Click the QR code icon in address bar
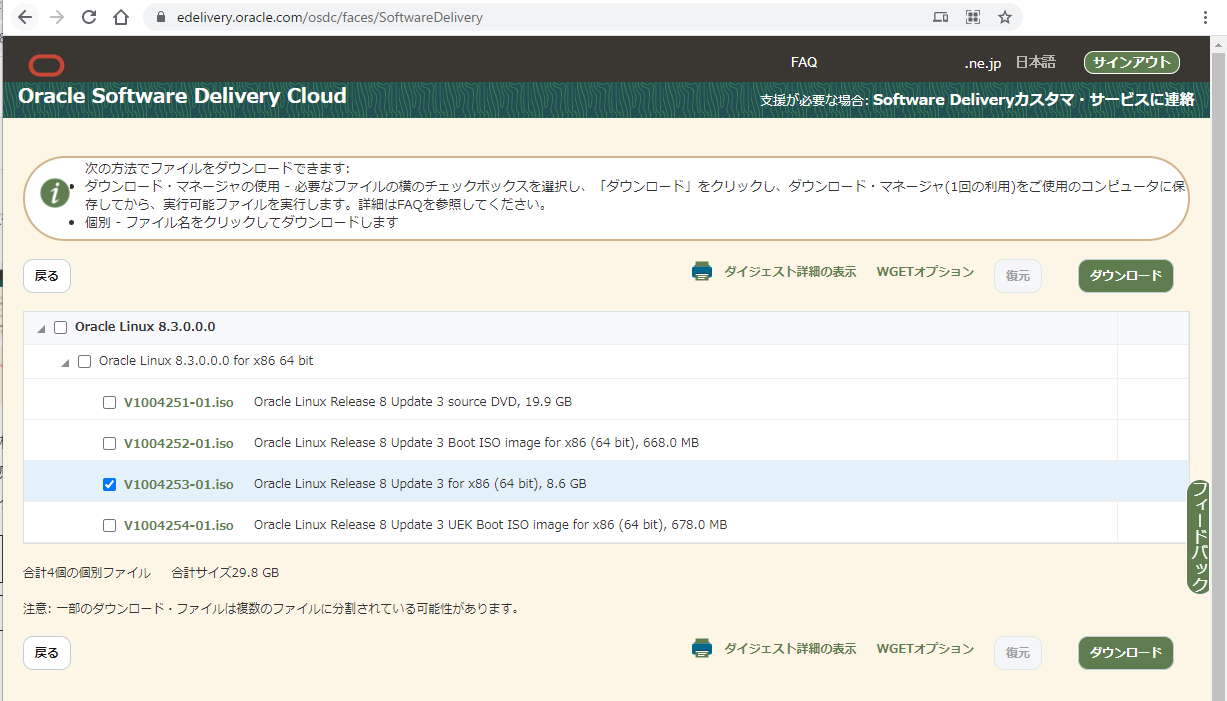The height and width of the screenshot is (701, 1227). [x=972, y=17]
